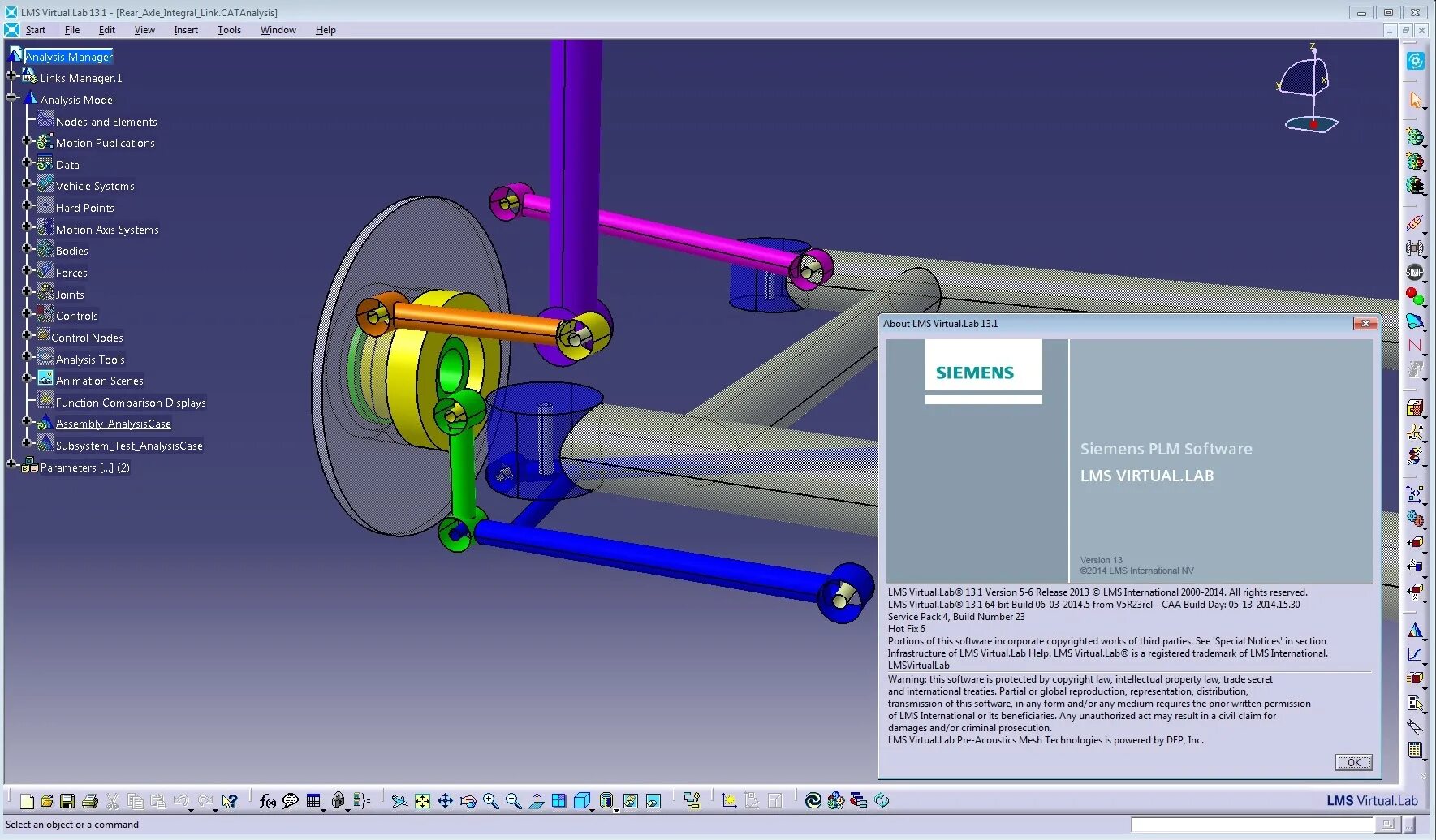Open the view cube dropdown arrow

point(593,809)
